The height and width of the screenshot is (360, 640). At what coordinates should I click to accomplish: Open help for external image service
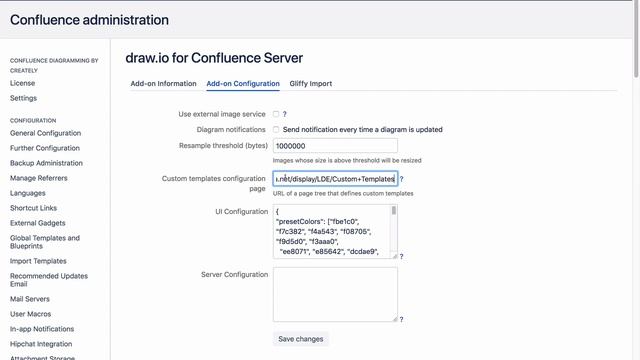284,114
